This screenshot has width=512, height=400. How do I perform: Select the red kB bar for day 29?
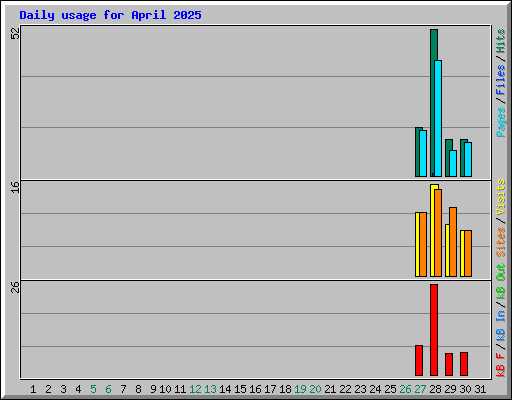(449, 365)
